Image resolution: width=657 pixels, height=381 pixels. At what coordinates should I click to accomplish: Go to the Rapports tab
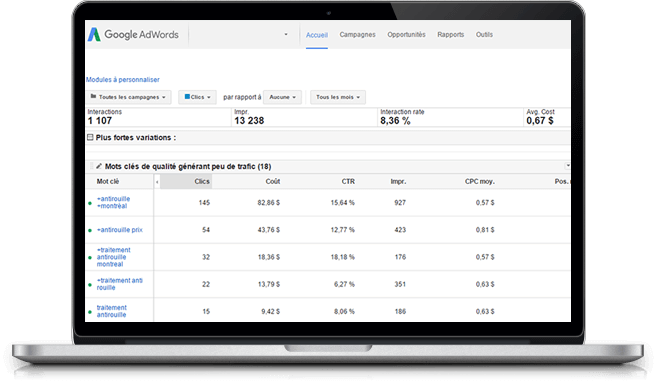pyautogui.click(x=450, y=35)
